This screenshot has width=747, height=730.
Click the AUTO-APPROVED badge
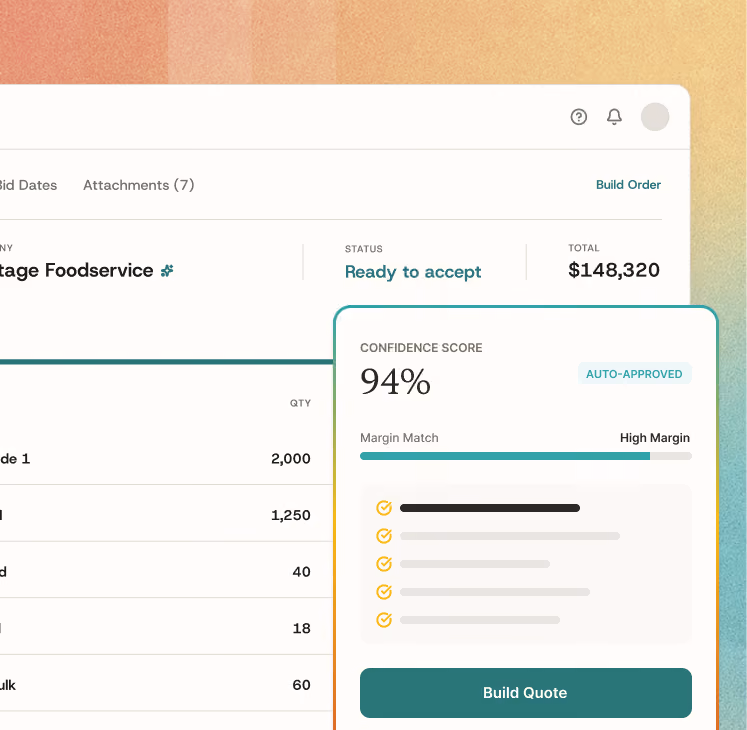[x=634, y=374]
